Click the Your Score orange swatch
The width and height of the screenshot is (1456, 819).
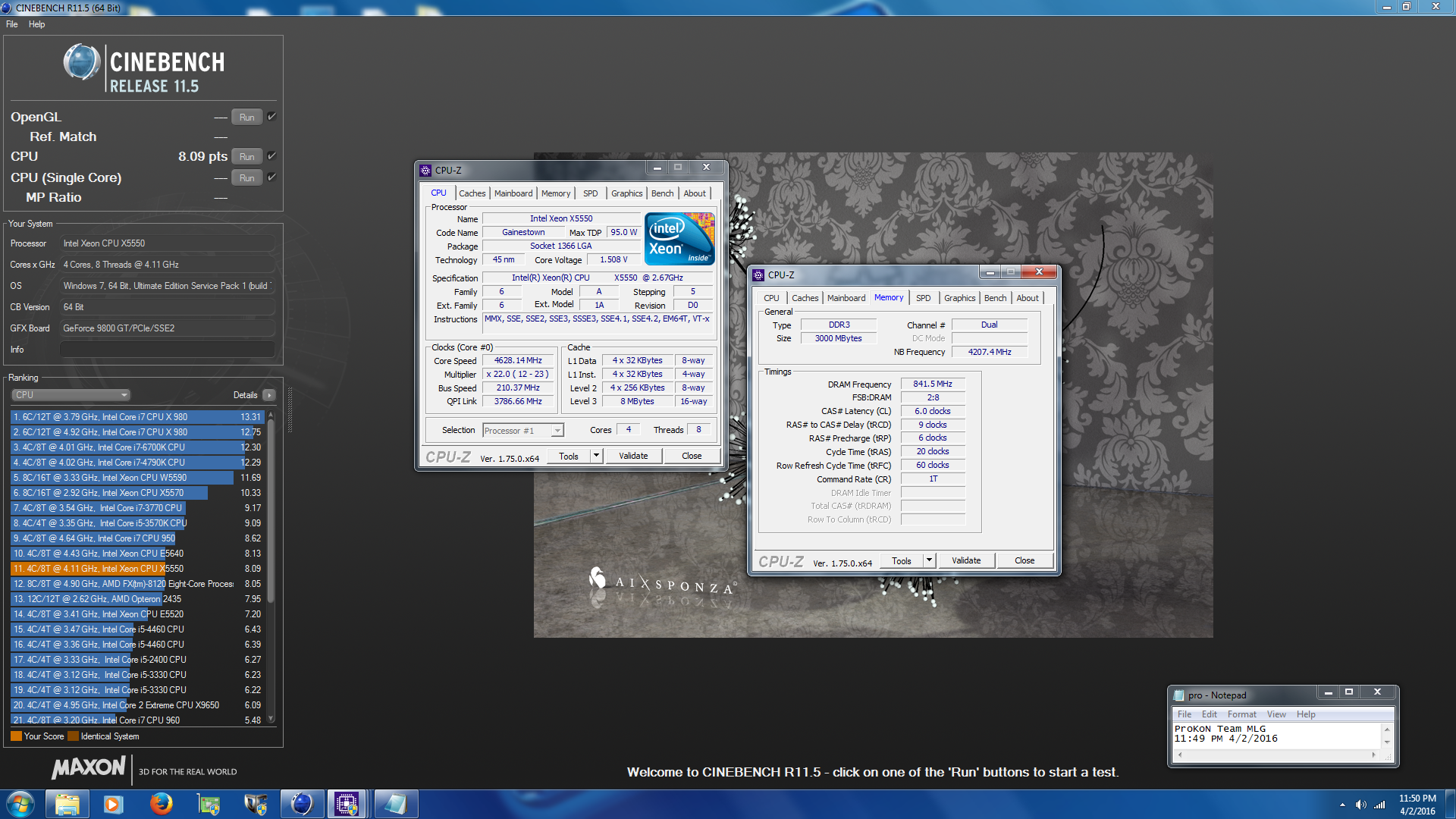click(16, 736)
